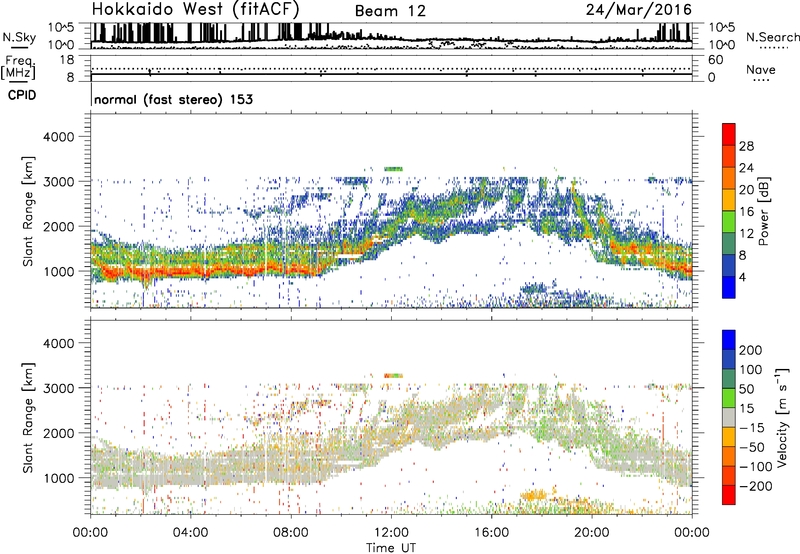Click the frequency scale value '18'
This screenshot has height=554, width=800.
pyautogui.click(x=67, y=60)
